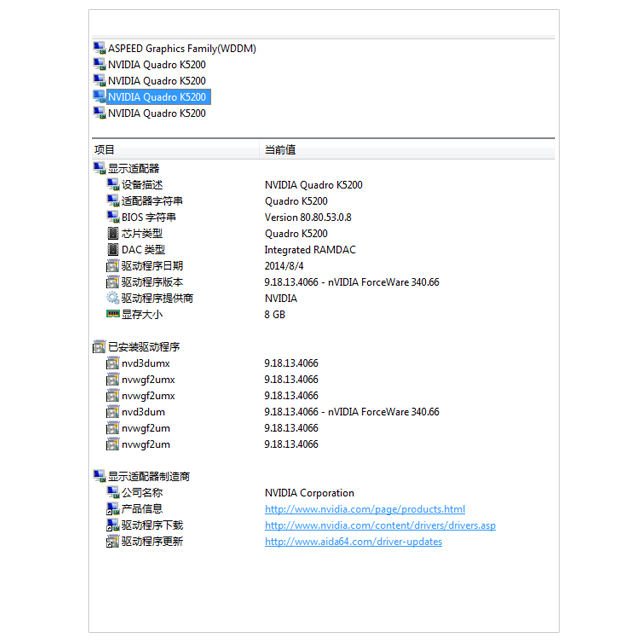Click the BIOS 字符串 row icon
Viewport: 640px width, 640px height.
pos(113,217)
